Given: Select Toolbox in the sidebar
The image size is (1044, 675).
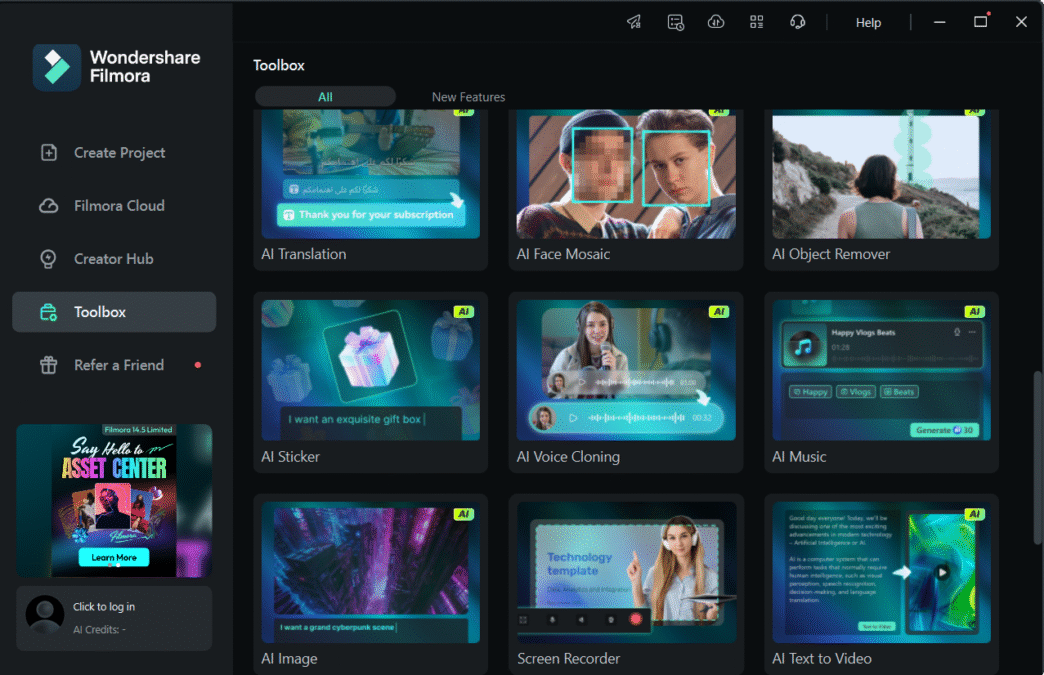Looking at the screenshot, I should pos(114,312).
